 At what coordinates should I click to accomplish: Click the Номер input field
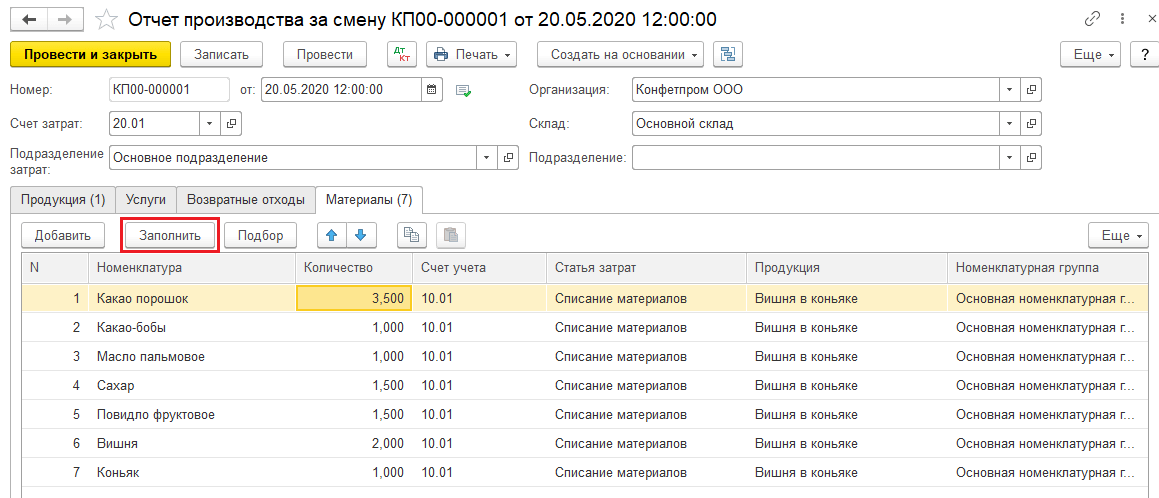coord(169,90)
